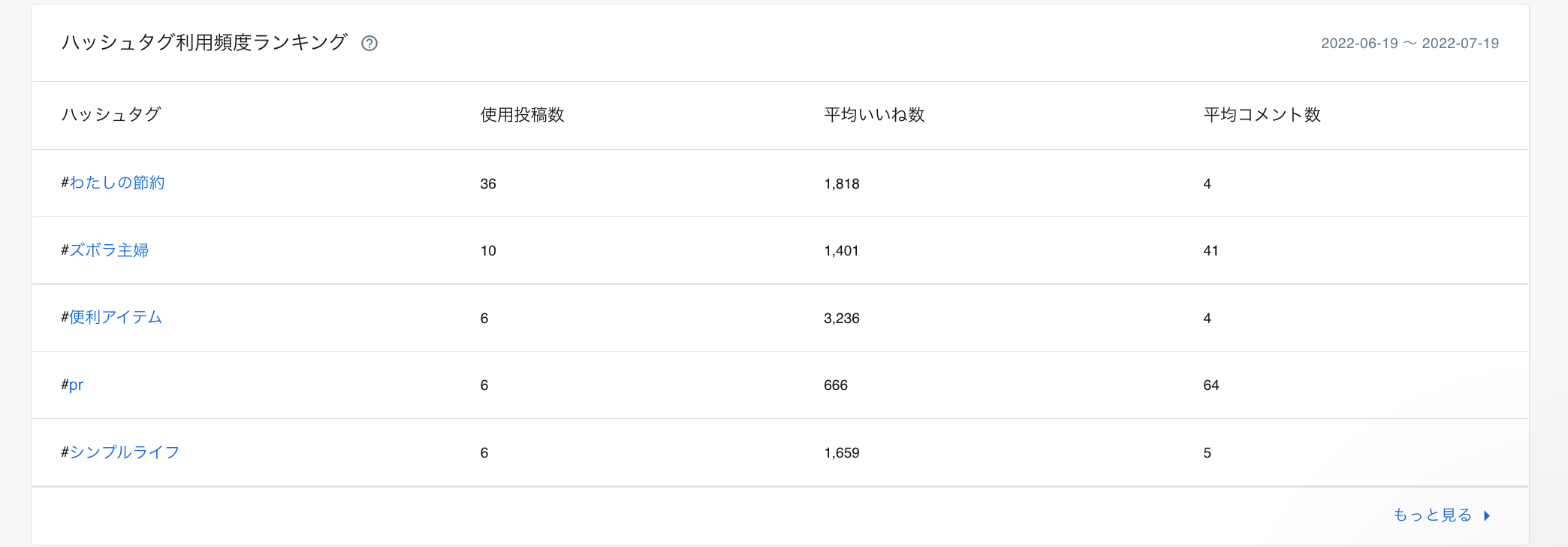The width and height of the screenshot is (1568, 547).
Task: Click the post count 36 cell
Action: (488, 184)
